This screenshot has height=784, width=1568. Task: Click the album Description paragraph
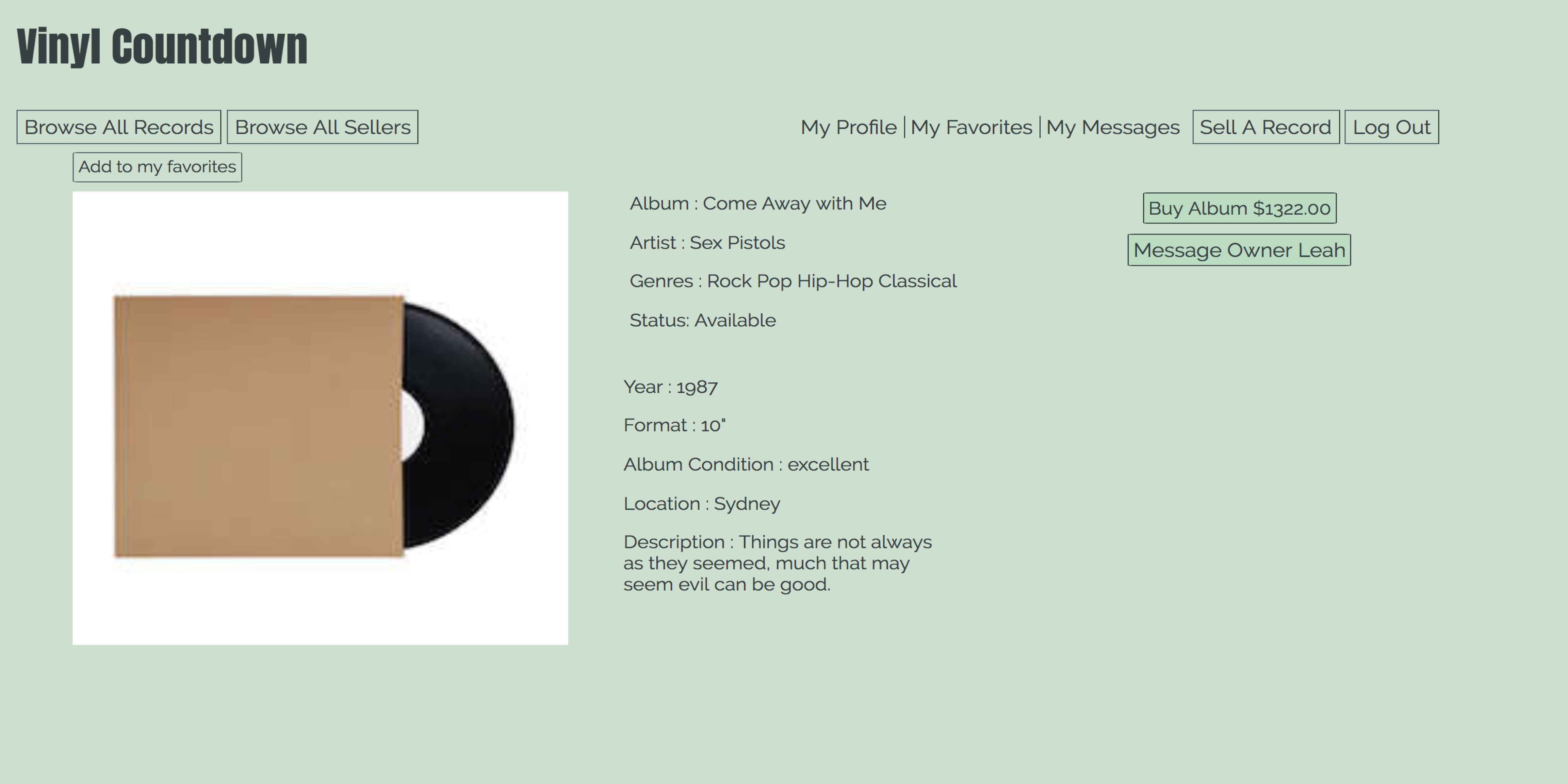click(778, 563)
